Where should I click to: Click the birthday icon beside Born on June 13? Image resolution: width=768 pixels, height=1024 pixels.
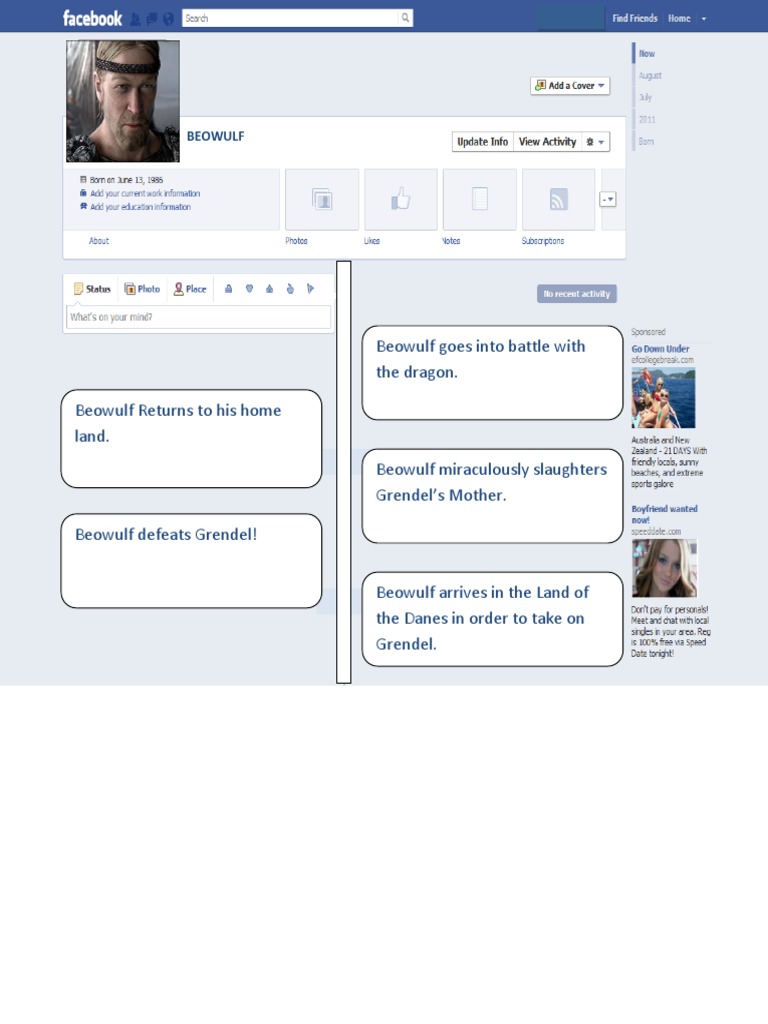coord(83,179)
